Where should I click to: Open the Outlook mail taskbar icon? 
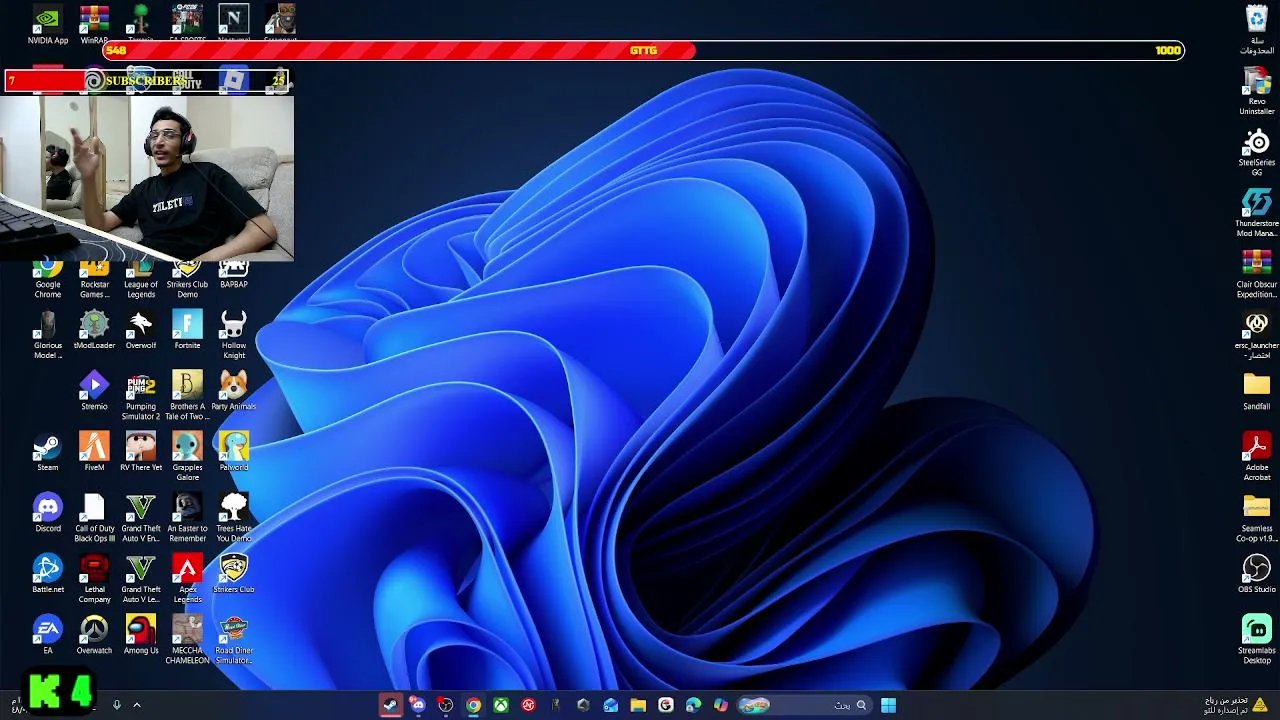click(x=611, y=705)
